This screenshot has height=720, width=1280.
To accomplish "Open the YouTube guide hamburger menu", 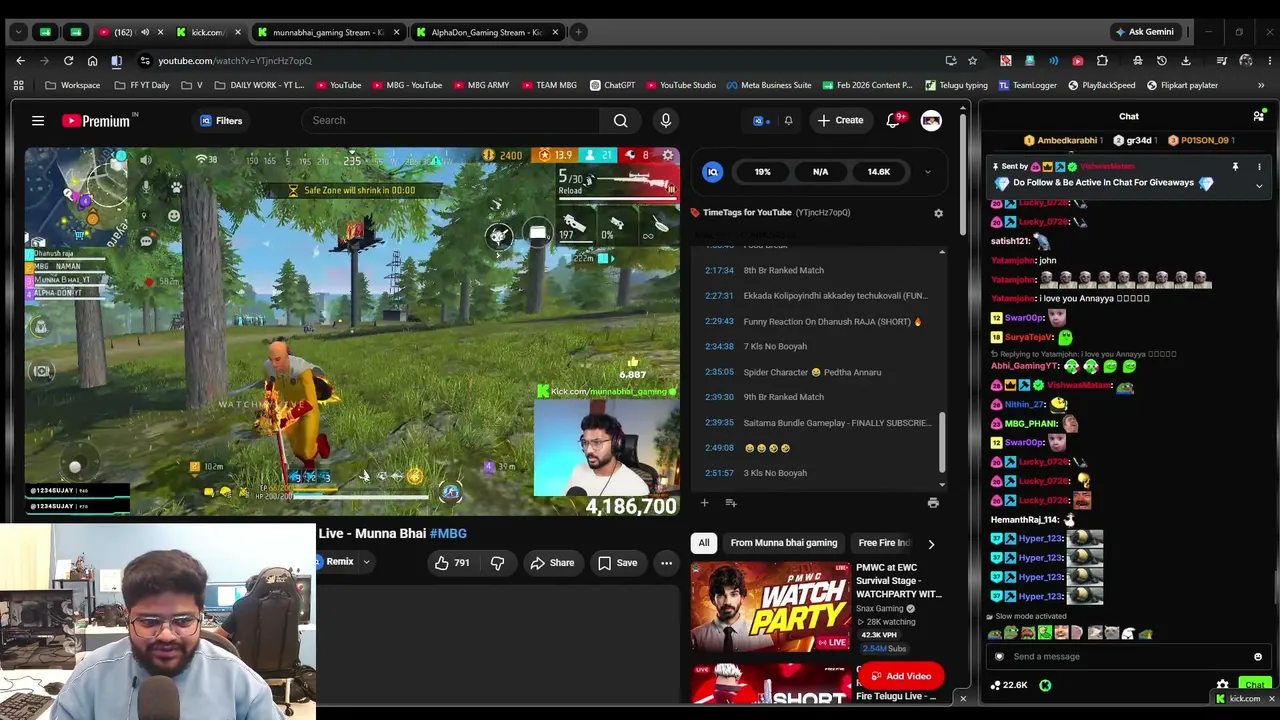I will [x=38, y=121].
